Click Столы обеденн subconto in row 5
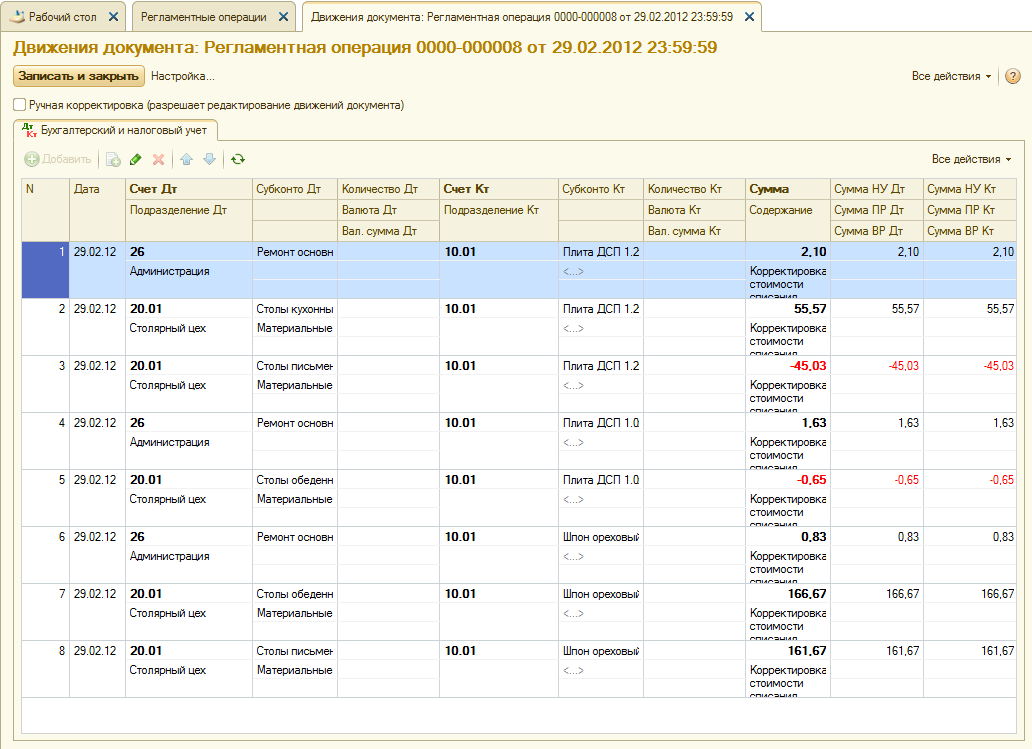Viewport: 1032px width, 749px height. click(x=295, y=480)
